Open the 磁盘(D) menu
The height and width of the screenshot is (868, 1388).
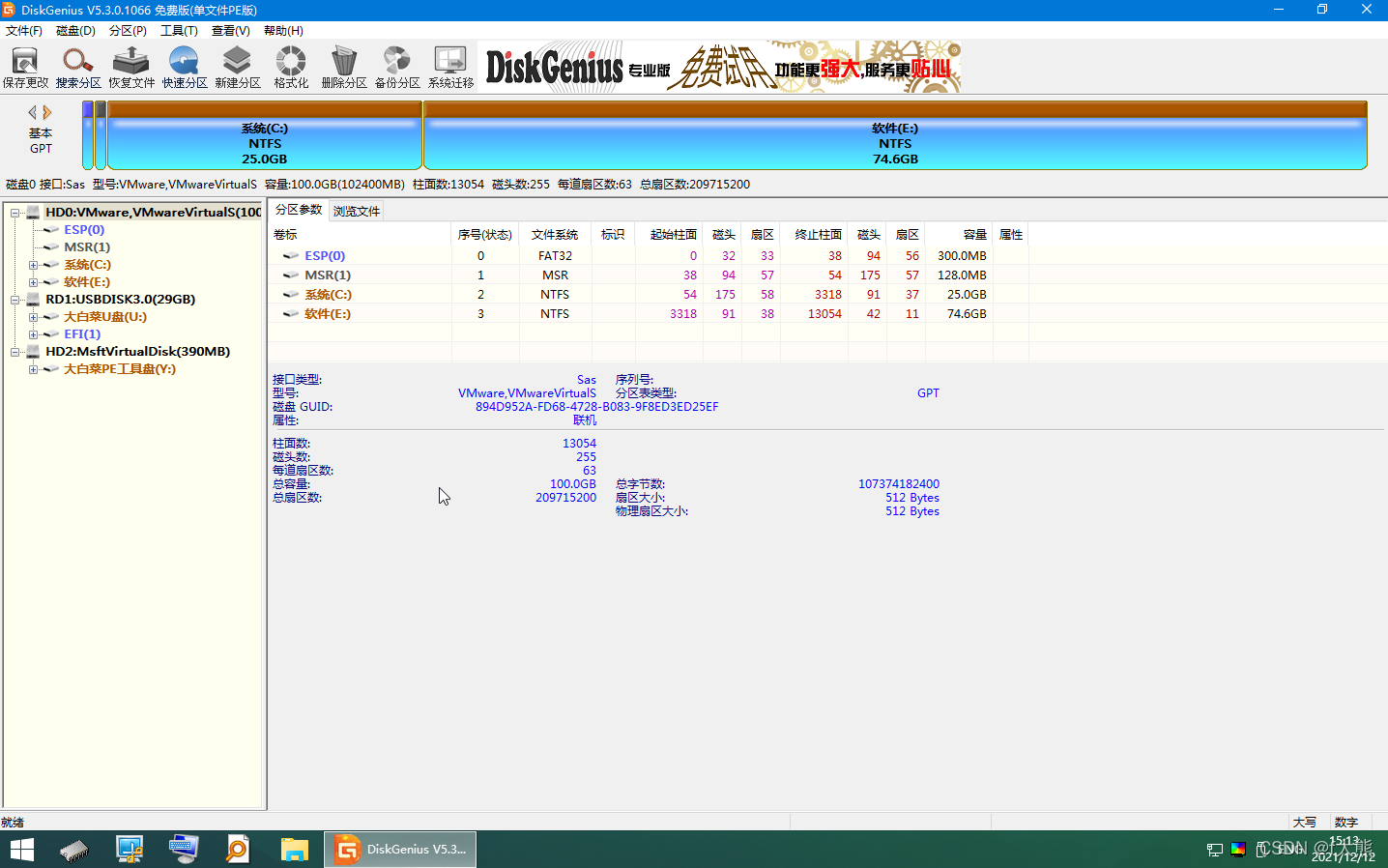click(x=75, y=31)
